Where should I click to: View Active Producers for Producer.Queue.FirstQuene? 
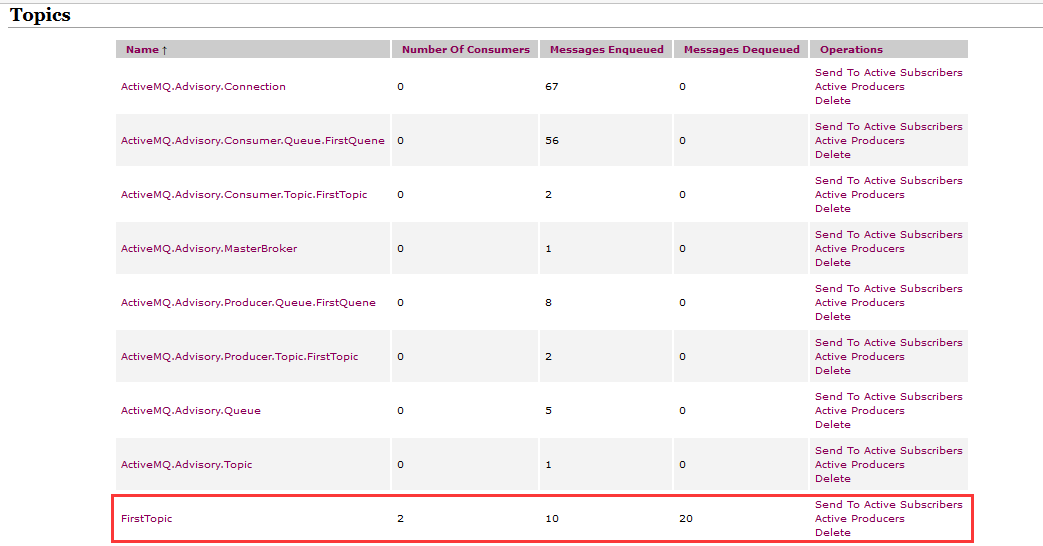(859, 302)
